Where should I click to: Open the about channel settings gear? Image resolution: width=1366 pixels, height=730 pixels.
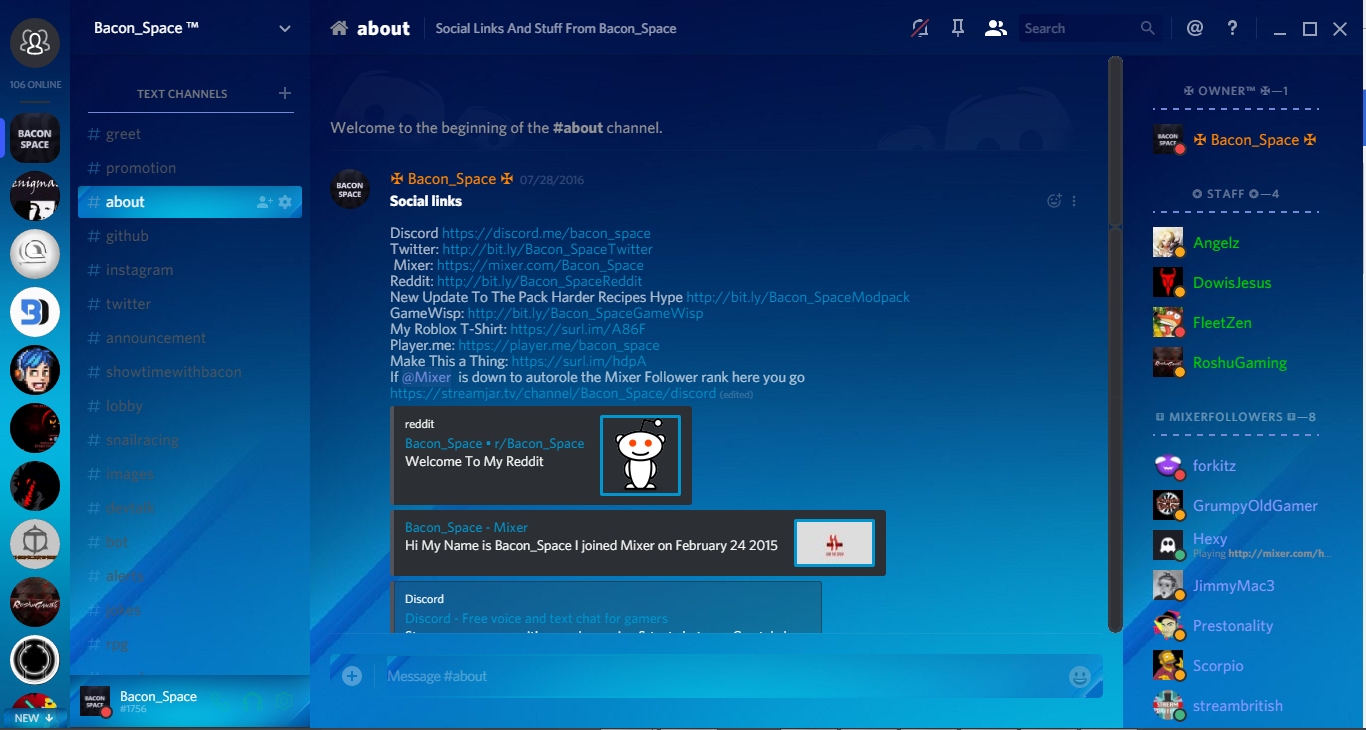pyautogui.click(x=285, y=202)
